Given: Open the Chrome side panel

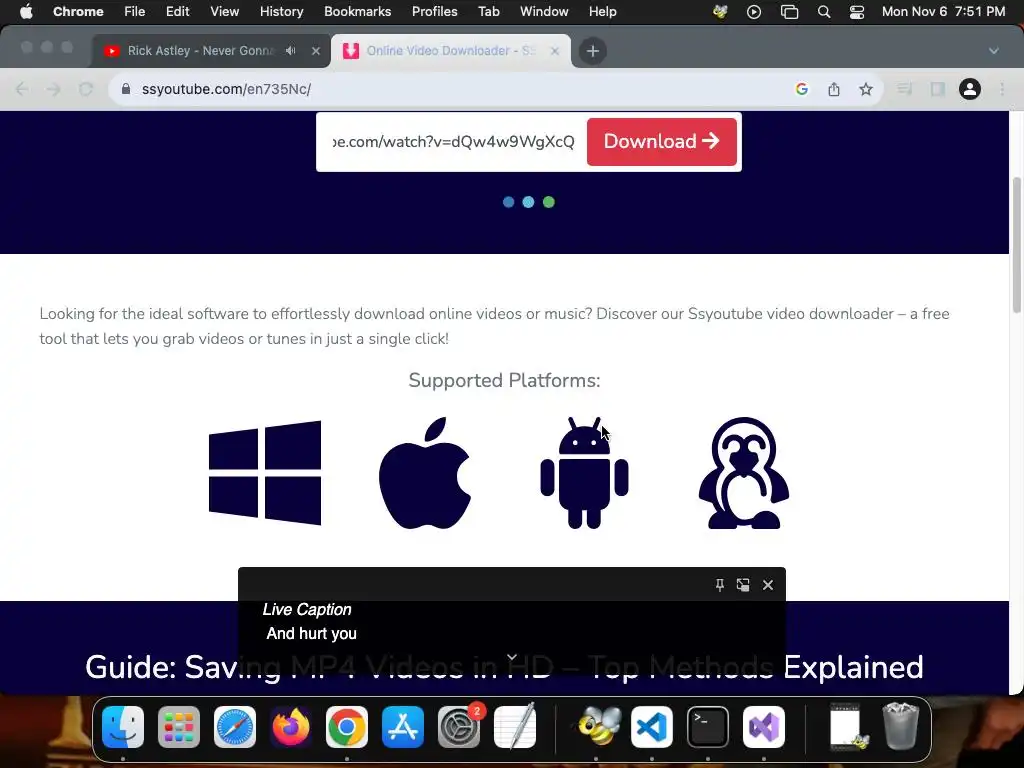Looking at the screenshot, I should (938, 89).
